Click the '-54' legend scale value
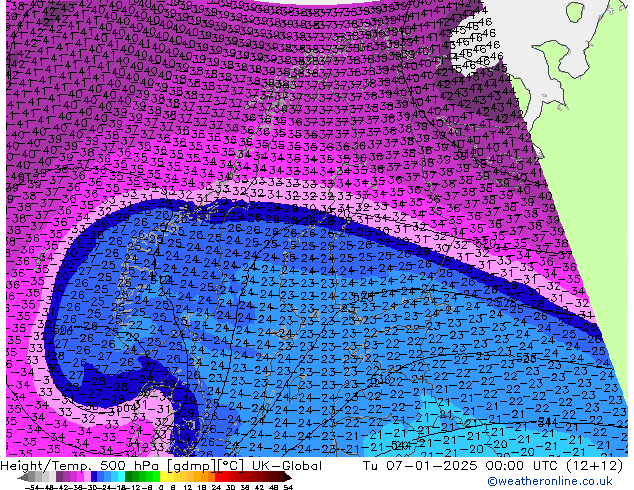The image size is (634, 490). [32, 488]
